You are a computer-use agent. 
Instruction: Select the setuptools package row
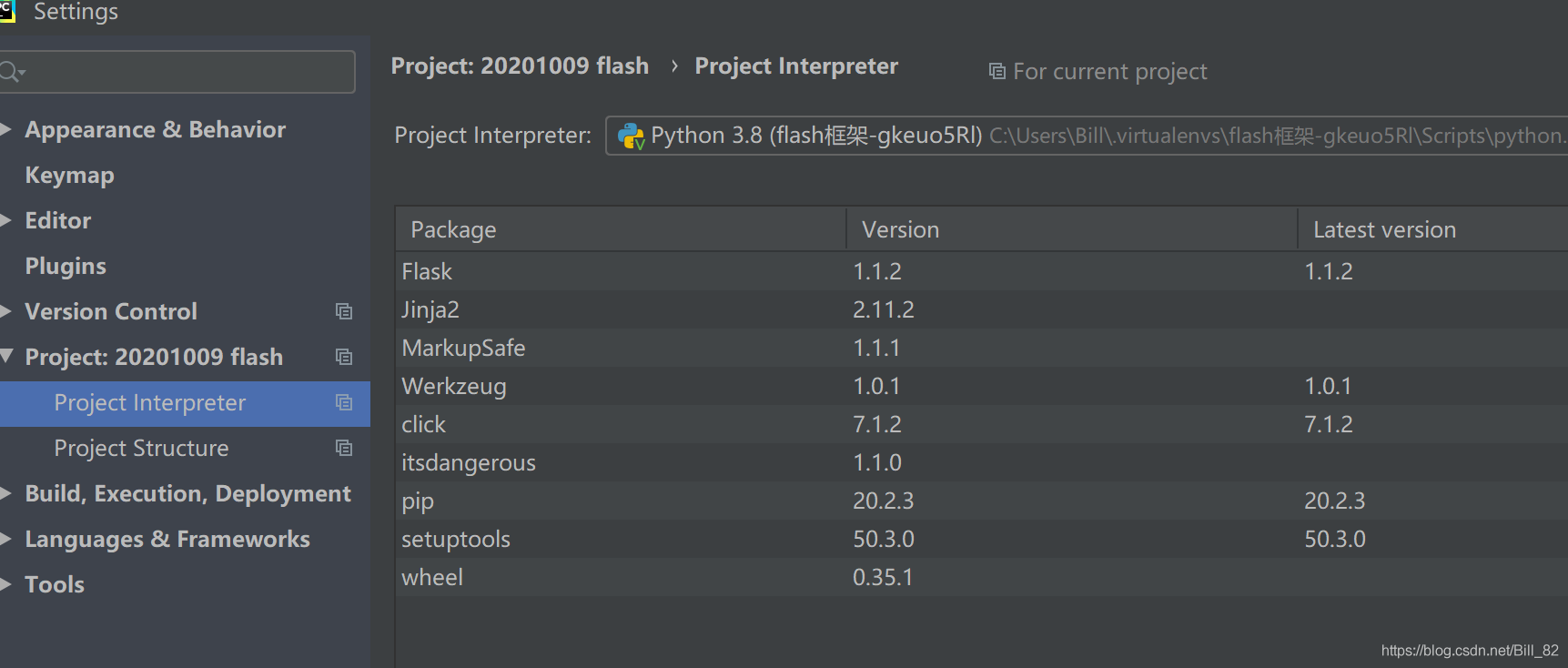982,539
